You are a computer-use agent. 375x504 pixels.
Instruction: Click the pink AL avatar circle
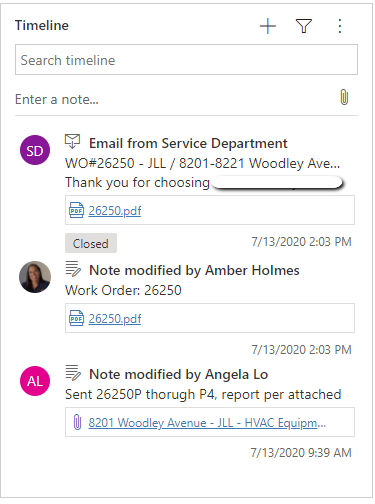point(35,381)
